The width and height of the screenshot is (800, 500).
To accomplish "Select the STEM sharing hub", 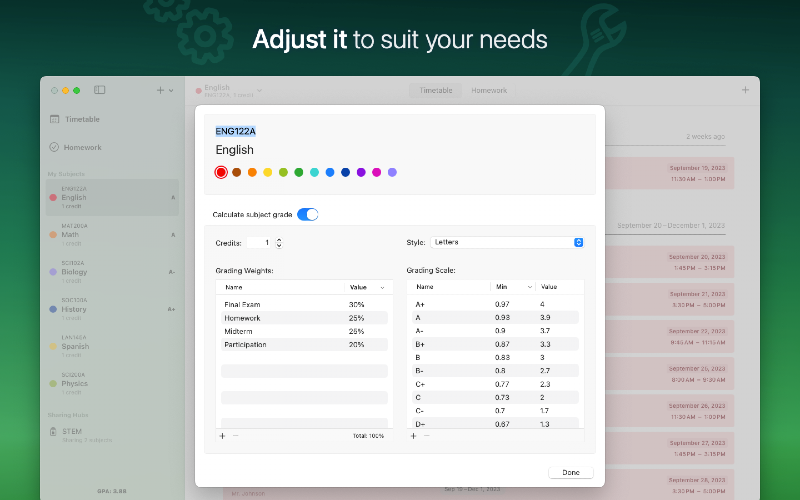I will (81, 435).
